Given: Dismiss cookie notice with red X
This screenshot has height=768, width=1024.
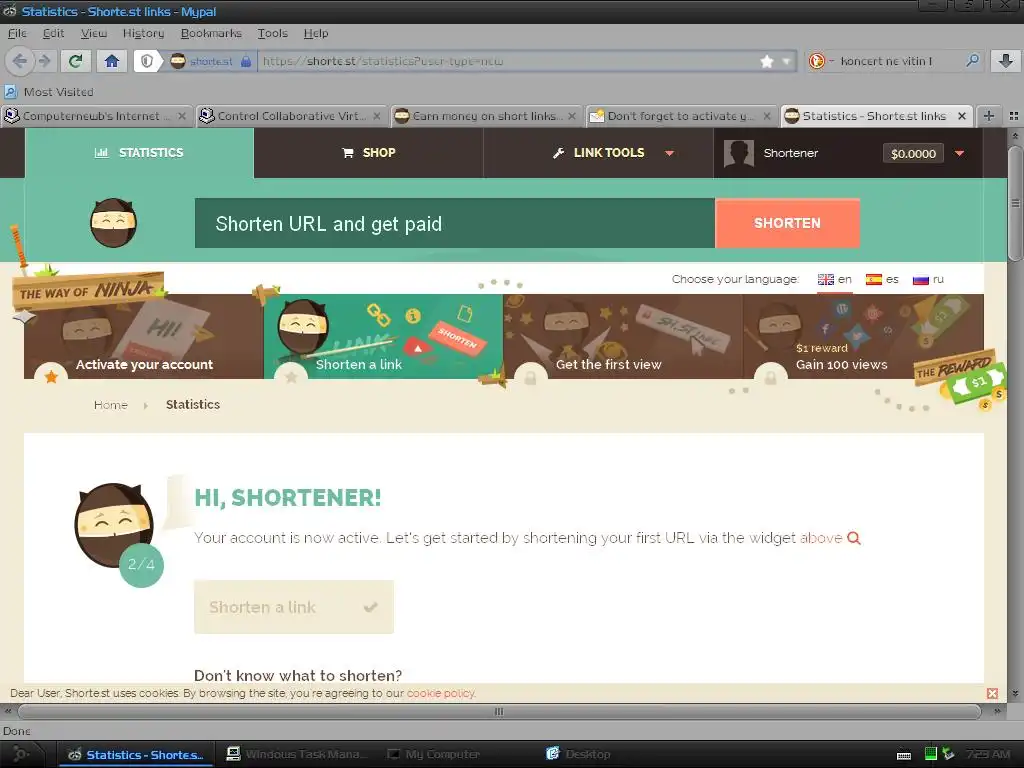Looking at the screenshot, I should click(x=992, y=694).
